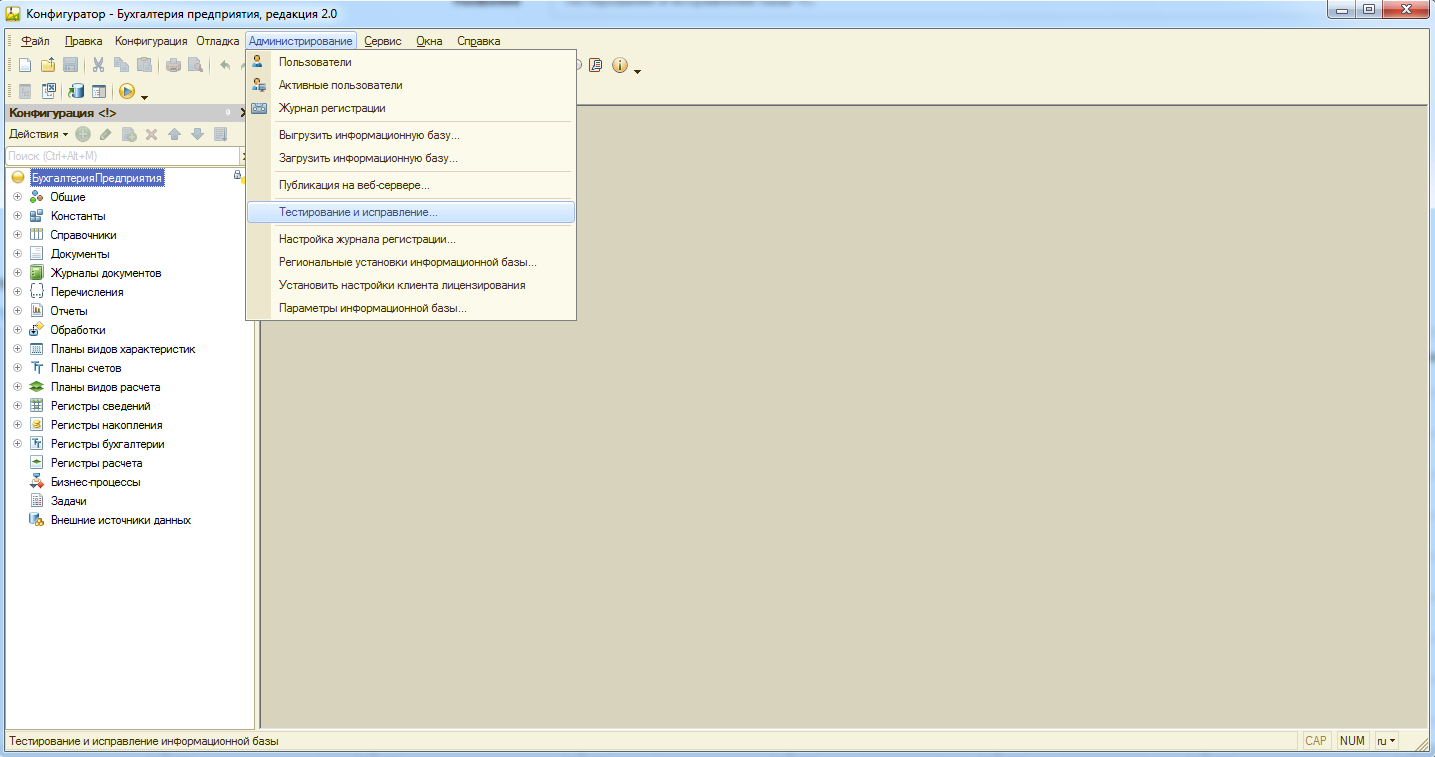Select Регистры расчета tree item

97,463
